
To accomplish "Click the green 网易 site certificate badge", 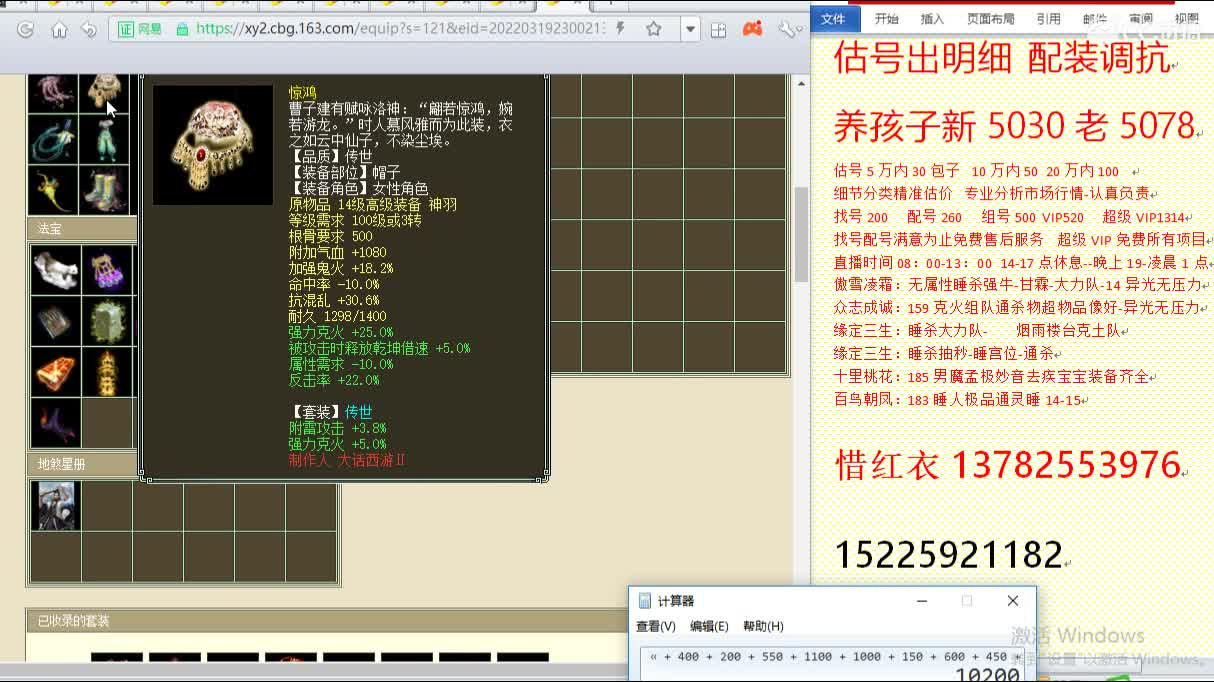I will (141, 30).
